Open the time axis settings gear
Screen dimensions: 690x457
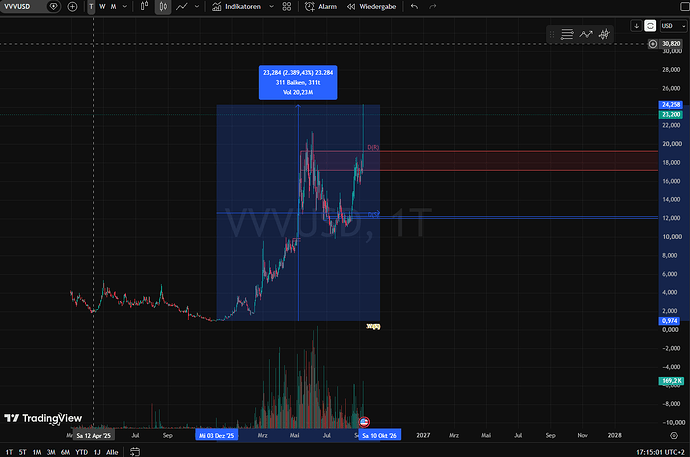pos(674,435)
